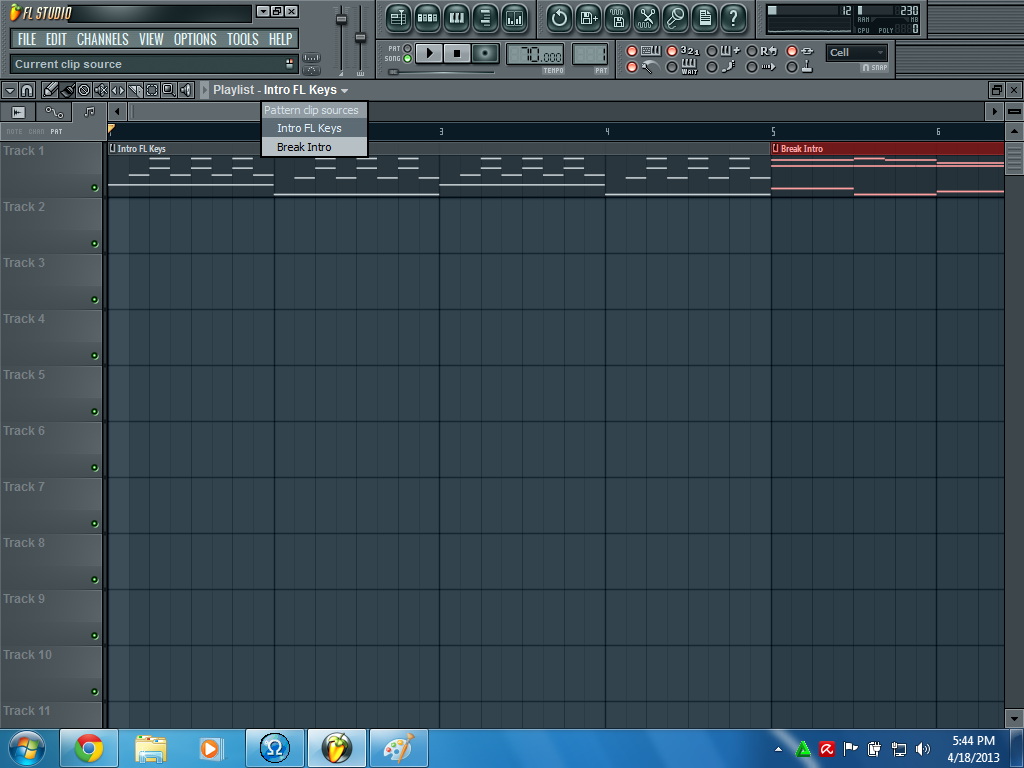The height and width of the screenshot is (768, 1024).
Task: Open the CHANNELS menu
Action: (103, 39)
